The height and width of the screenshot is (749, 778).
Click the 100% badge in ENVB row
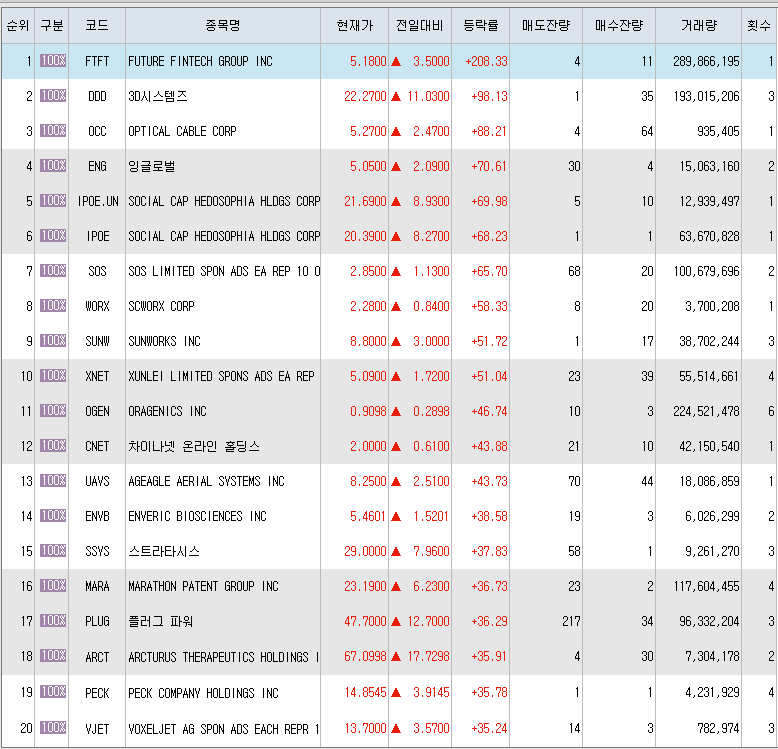click(53, 515)
